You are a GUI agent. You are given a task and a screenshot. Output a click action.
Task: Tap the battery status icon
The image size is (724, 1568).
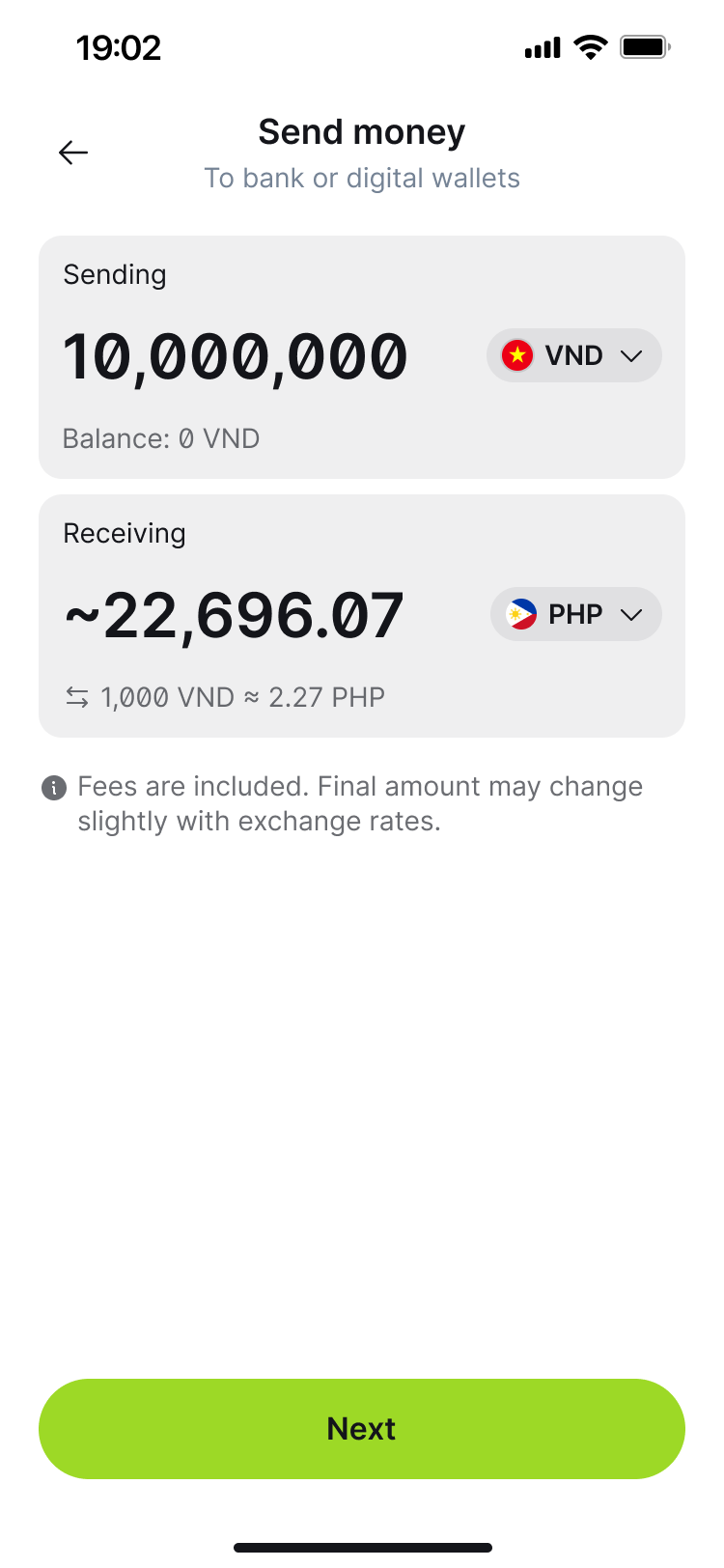pos(645,46)
